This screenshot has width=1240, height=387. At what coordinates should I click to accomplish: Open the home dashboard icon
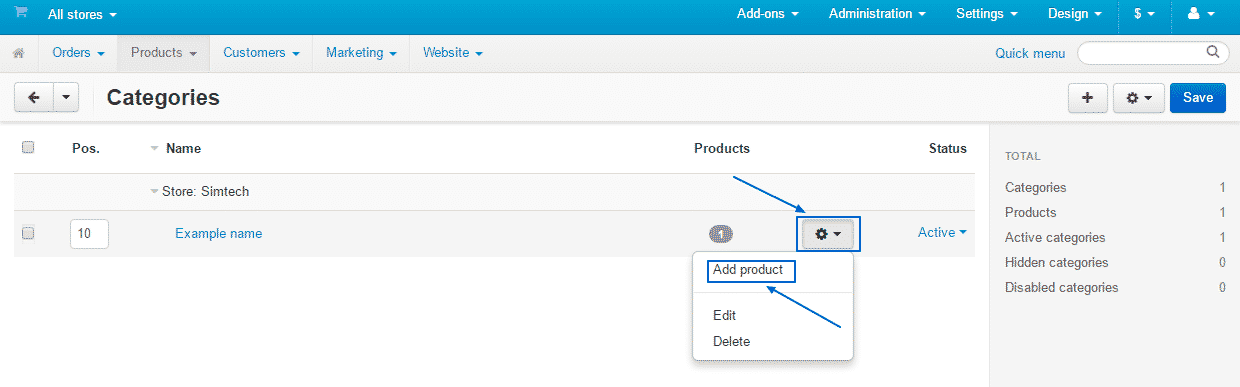coord(18,53)
